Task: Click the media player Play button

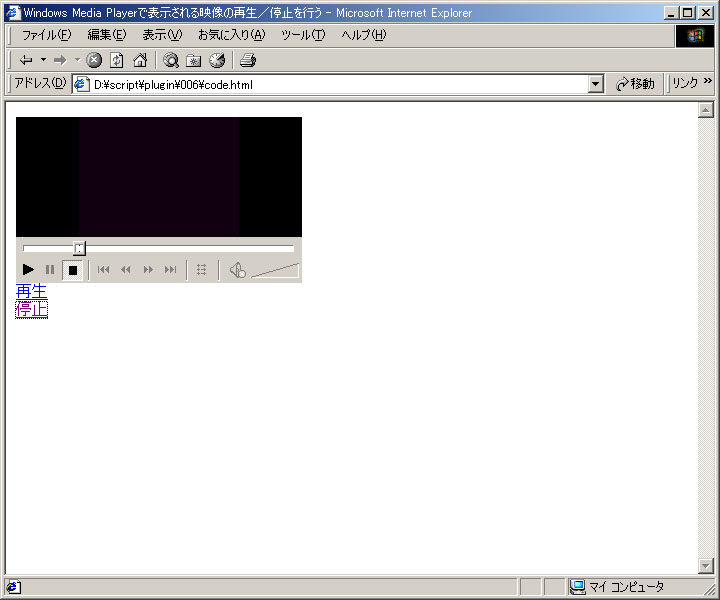Action: (28, 269)
